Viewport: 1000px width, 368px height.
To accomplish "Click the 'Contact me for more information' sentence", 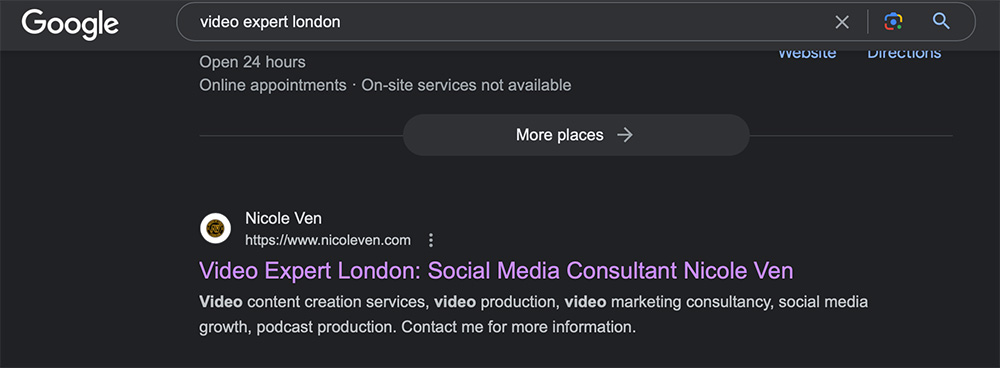I will [x=518, y=328].
